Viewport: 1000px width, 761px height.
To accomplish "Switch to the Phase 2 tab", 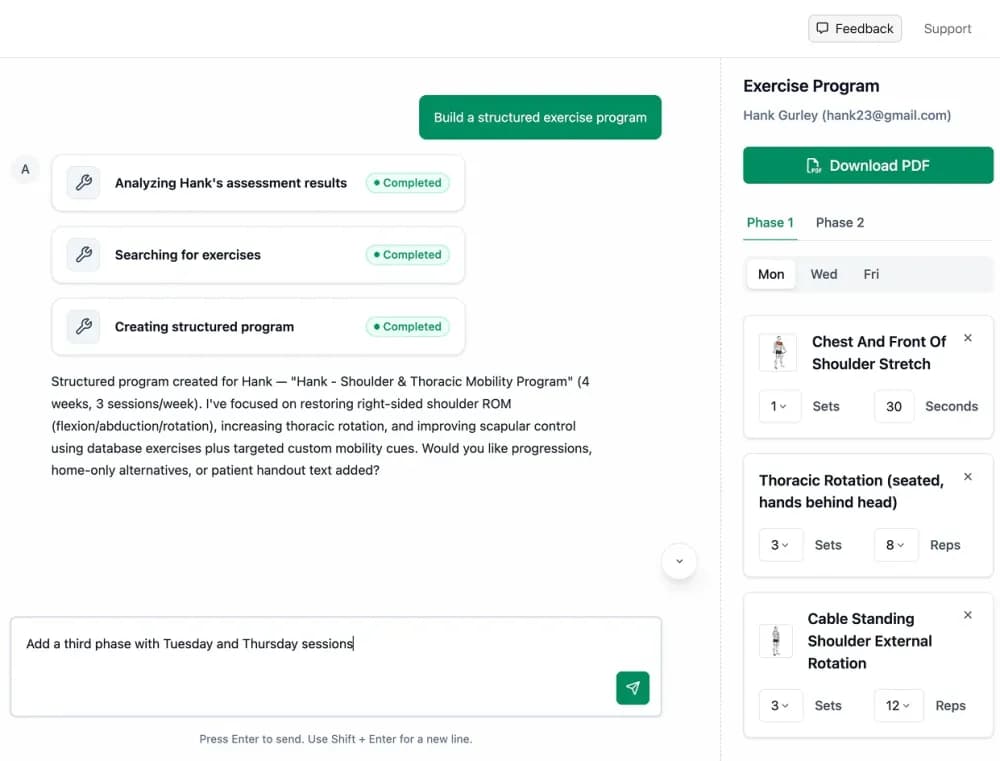I will [x=839, y=222].
